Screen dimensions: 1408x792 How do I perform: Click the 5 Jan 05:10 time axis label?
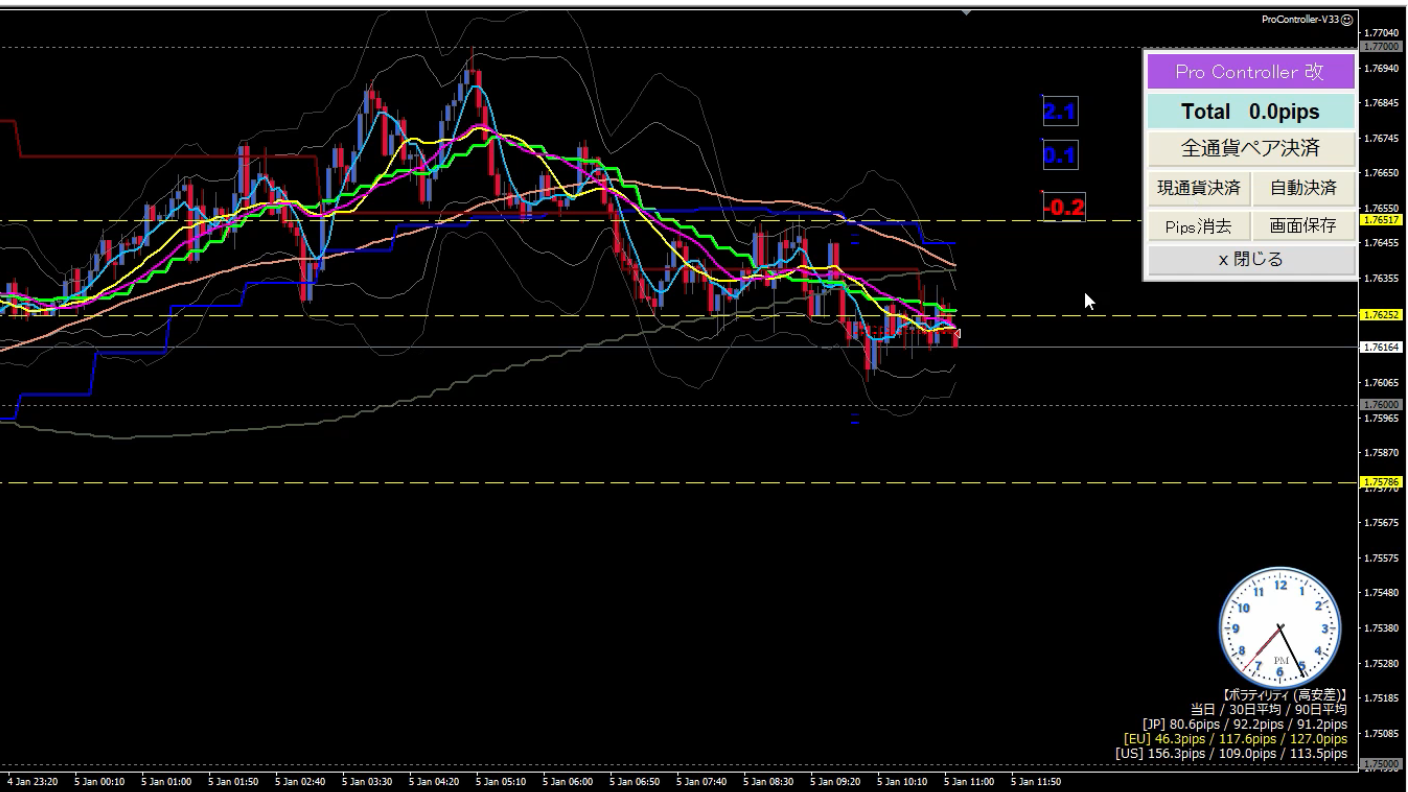point(501,781)
